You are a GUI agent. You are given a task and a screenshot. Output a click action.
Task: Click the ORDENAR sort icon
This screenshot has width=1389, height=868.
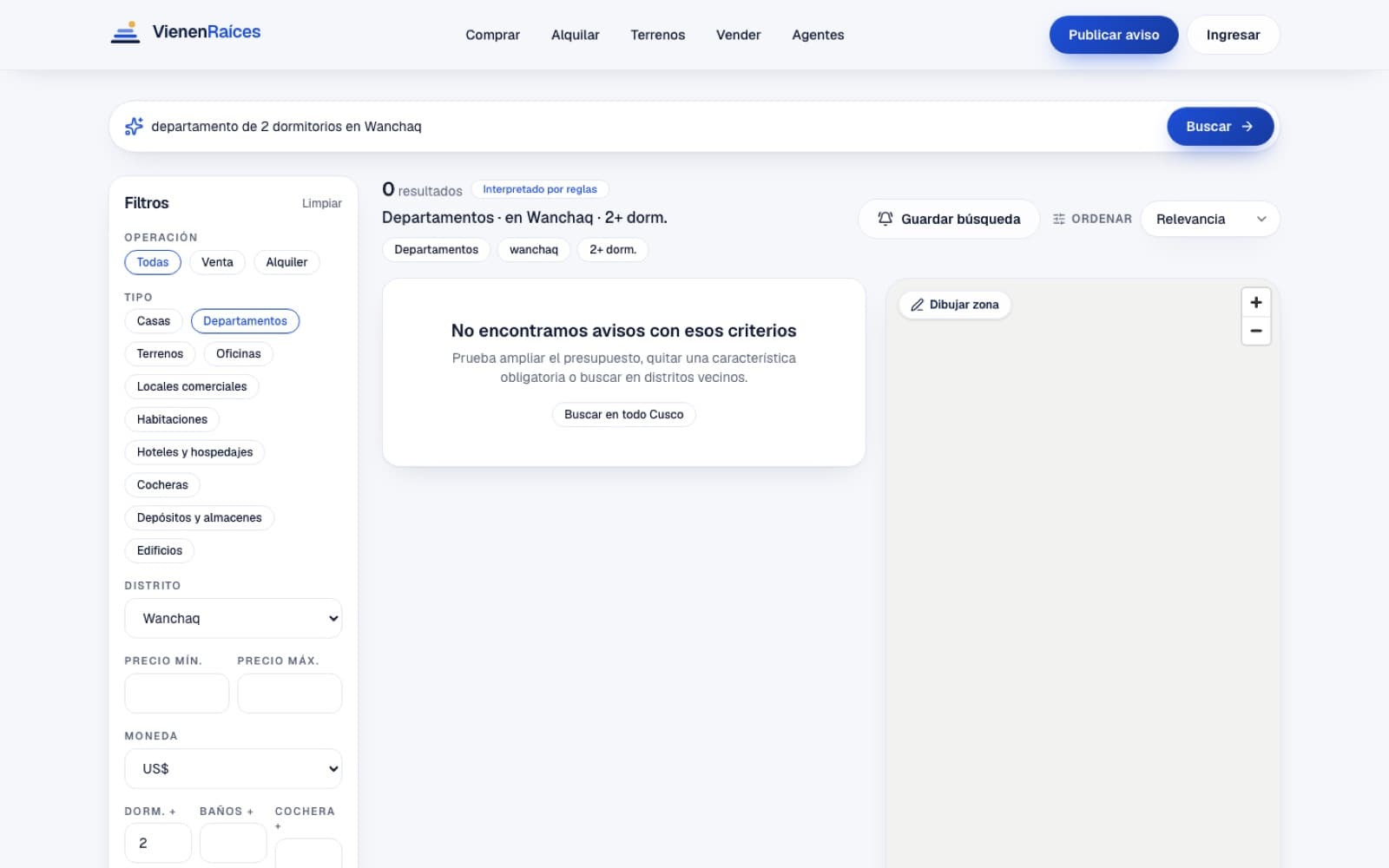[1058, 219]
